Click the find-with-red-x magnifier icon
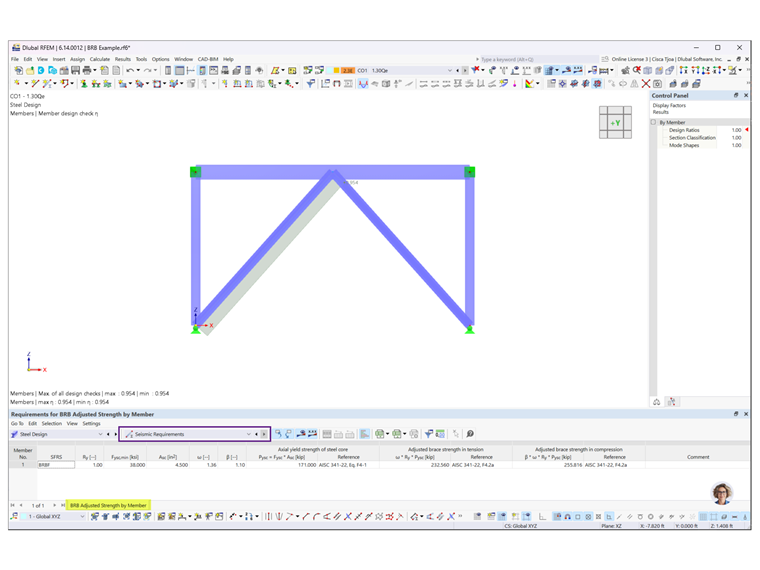Image resolution: width=760 pixels, height=570 pixels. point(636,70)
